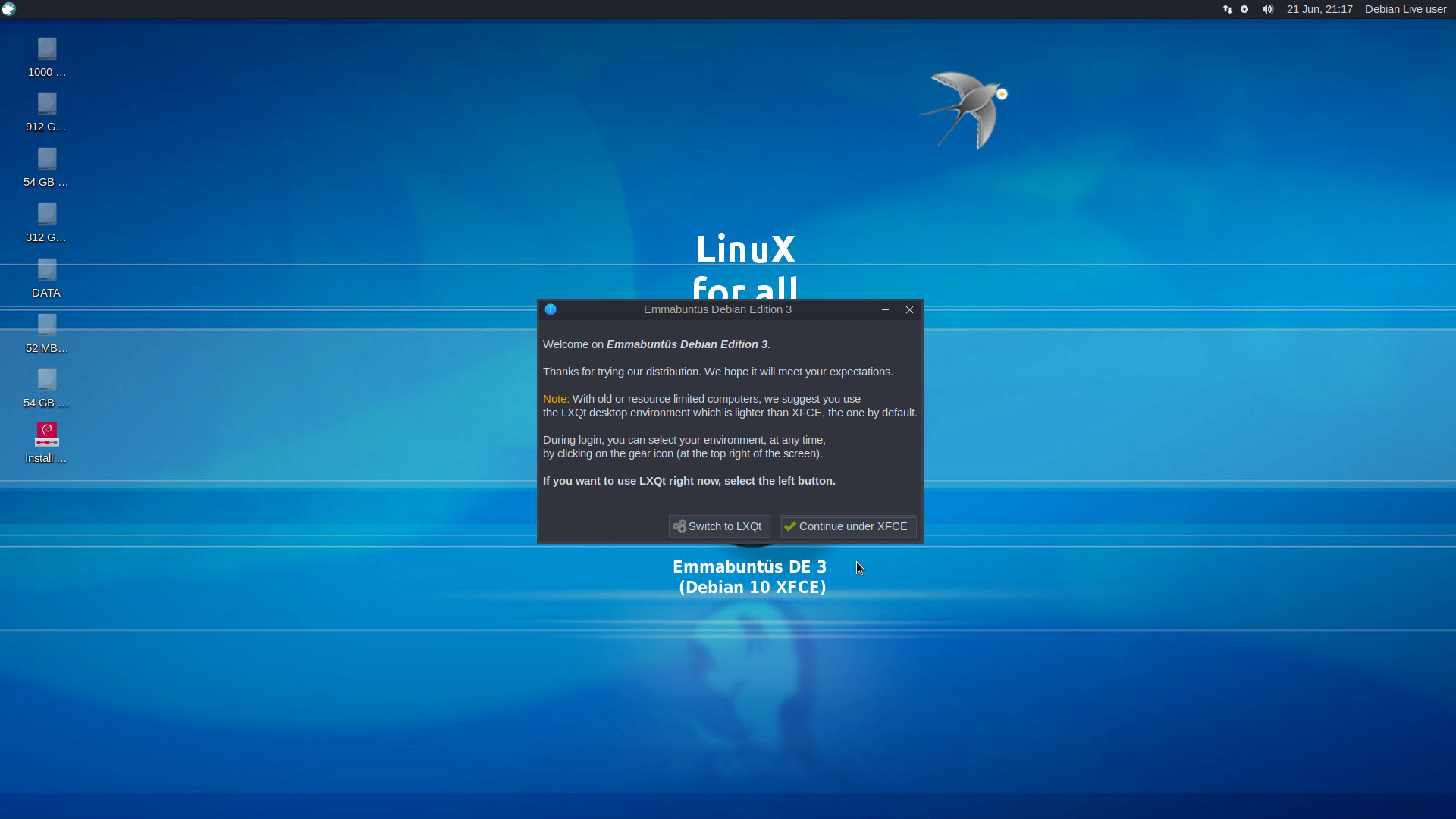The width and height of the screenshot is (1456, 819).
Task: Click the dialog title bar text
Action: (x=717, y=309)
